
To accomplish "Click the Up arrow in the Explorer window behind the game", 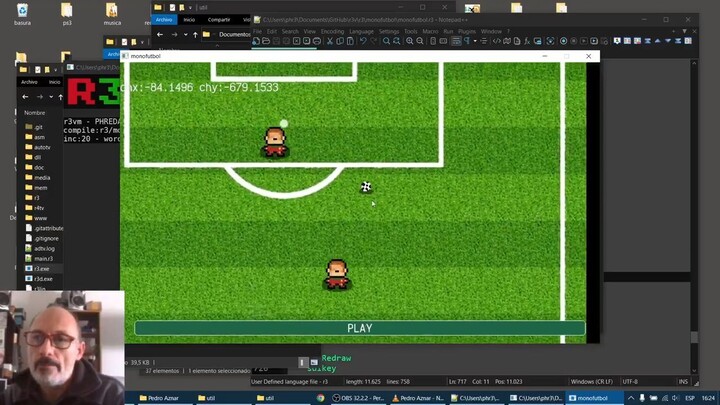I will (61, 97).
